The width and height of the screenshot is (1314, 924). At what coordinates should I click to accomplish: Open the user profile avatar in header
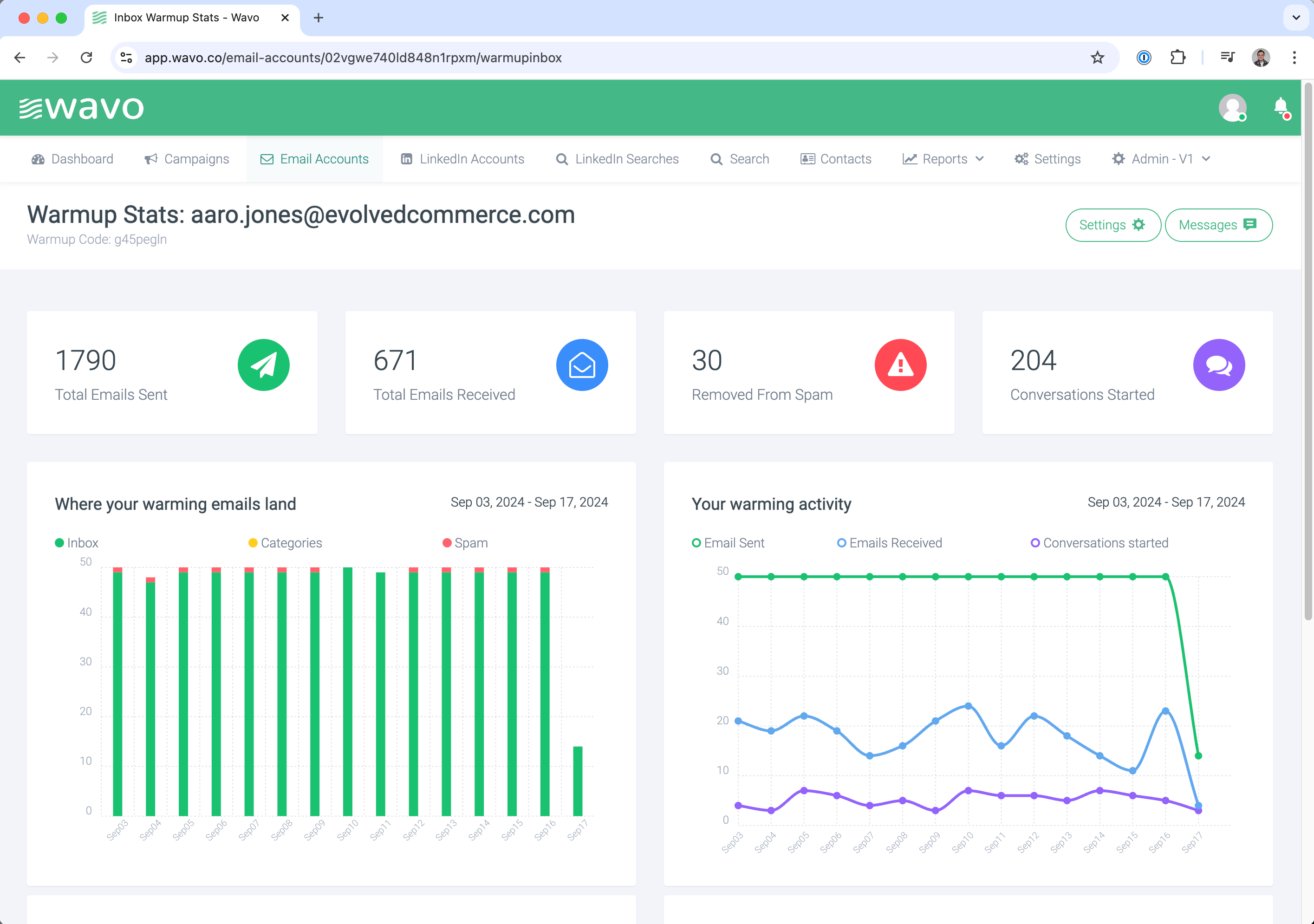pos(1232,107)
